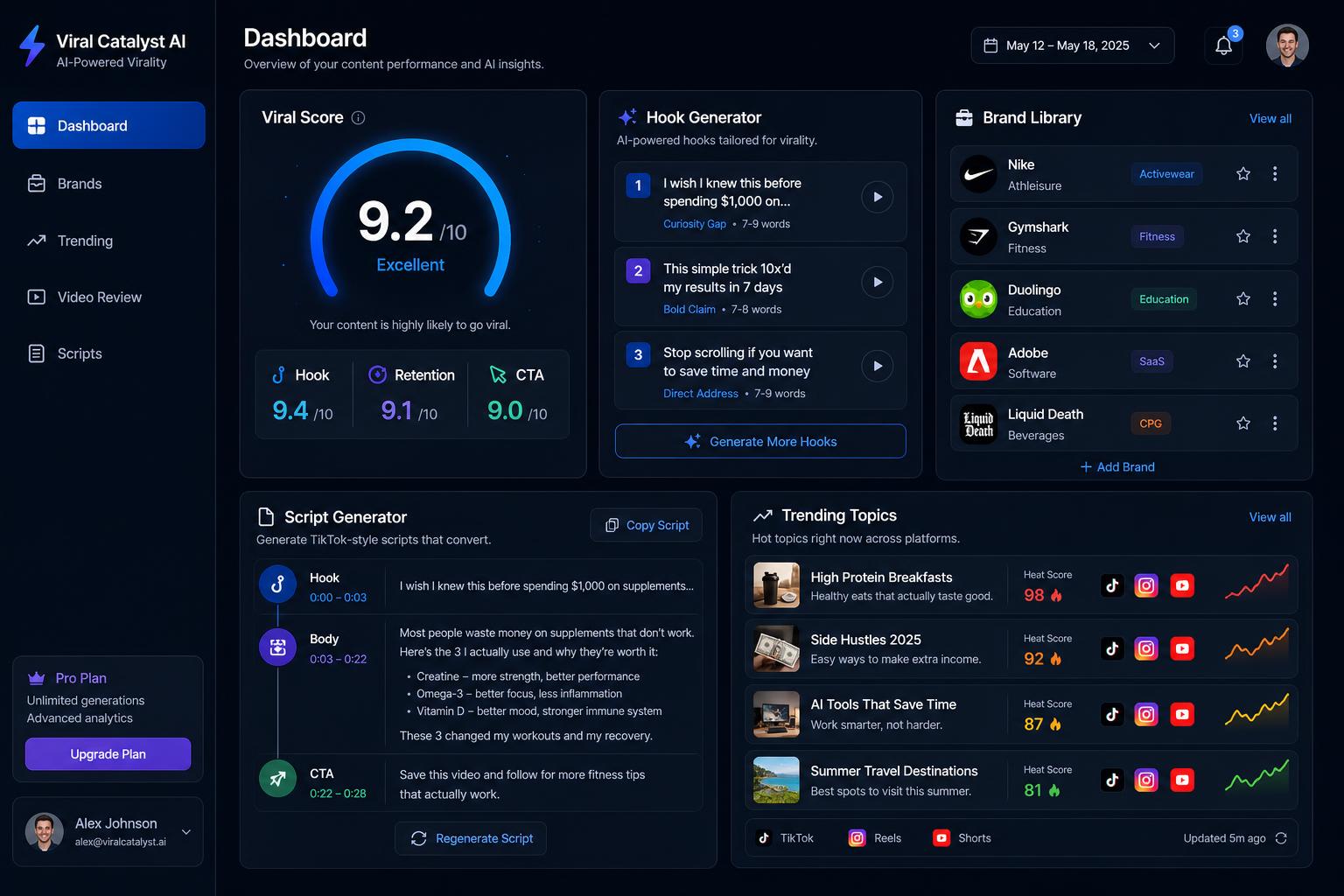Open the notifications bell
Viewport: 1344px width, 896px height.
pyautogui.click(x=1223, y=45)
